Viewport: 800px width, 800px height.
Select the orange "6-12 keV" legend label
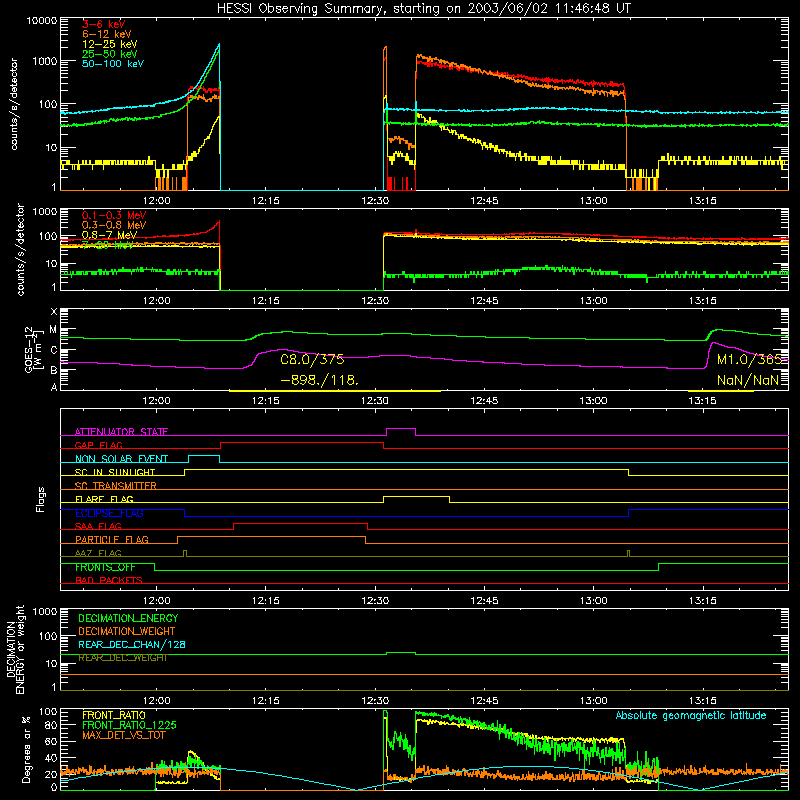pos(107,34)
